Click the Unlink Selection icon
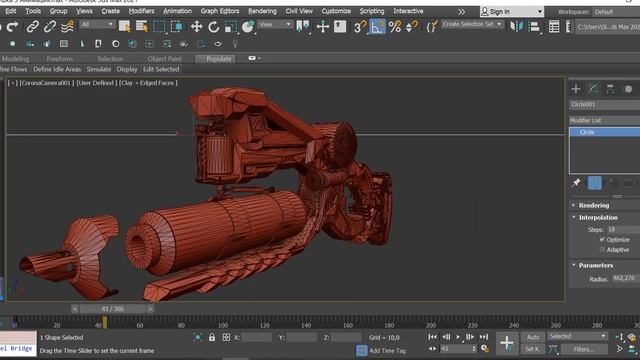 50,27
